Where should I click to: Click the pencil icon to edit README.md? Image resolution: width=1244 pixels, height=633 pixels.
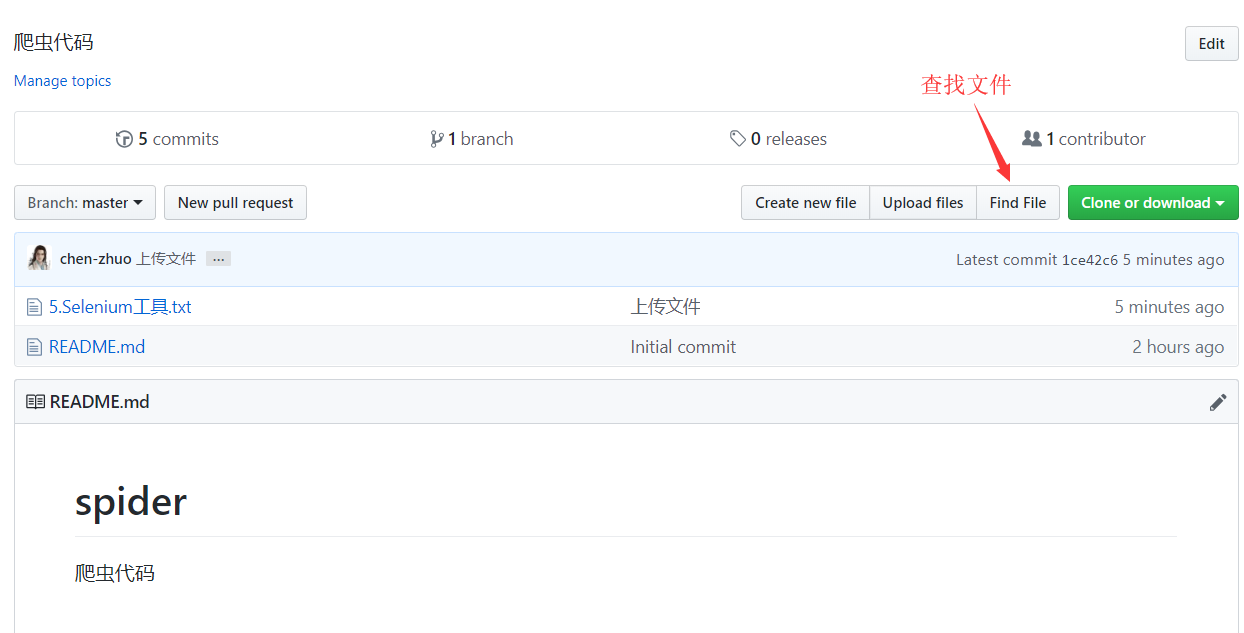pyautogui.click(x=1217, y=402)
